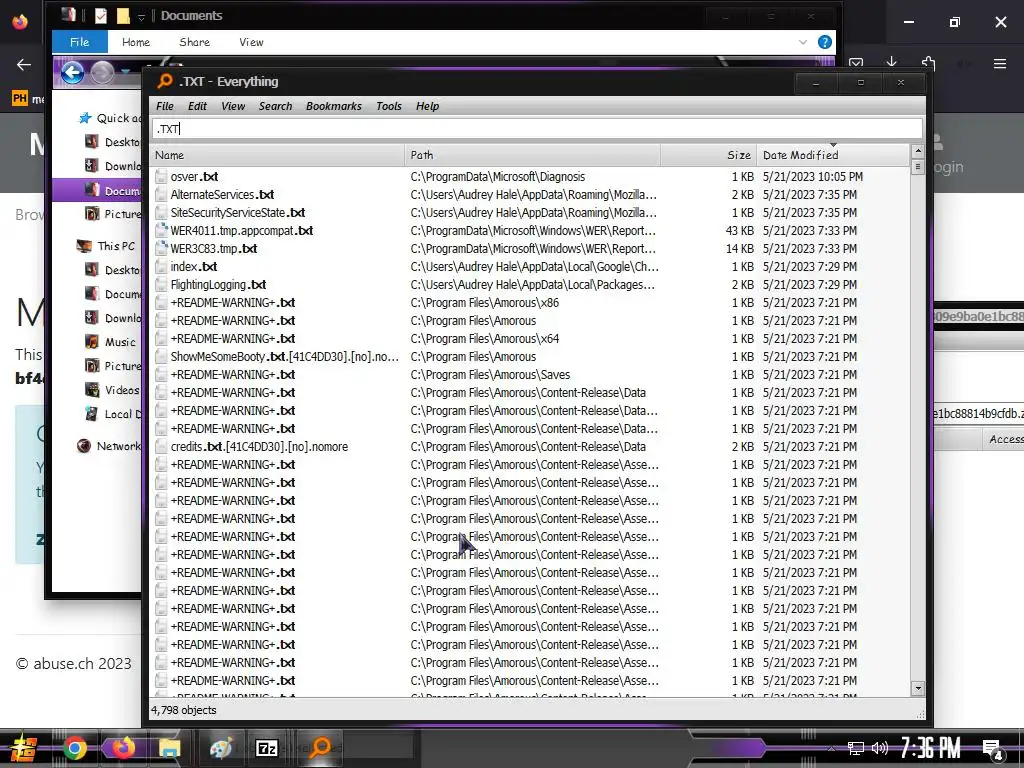
Task: Click the .TXT search input field
Action: 537,129
